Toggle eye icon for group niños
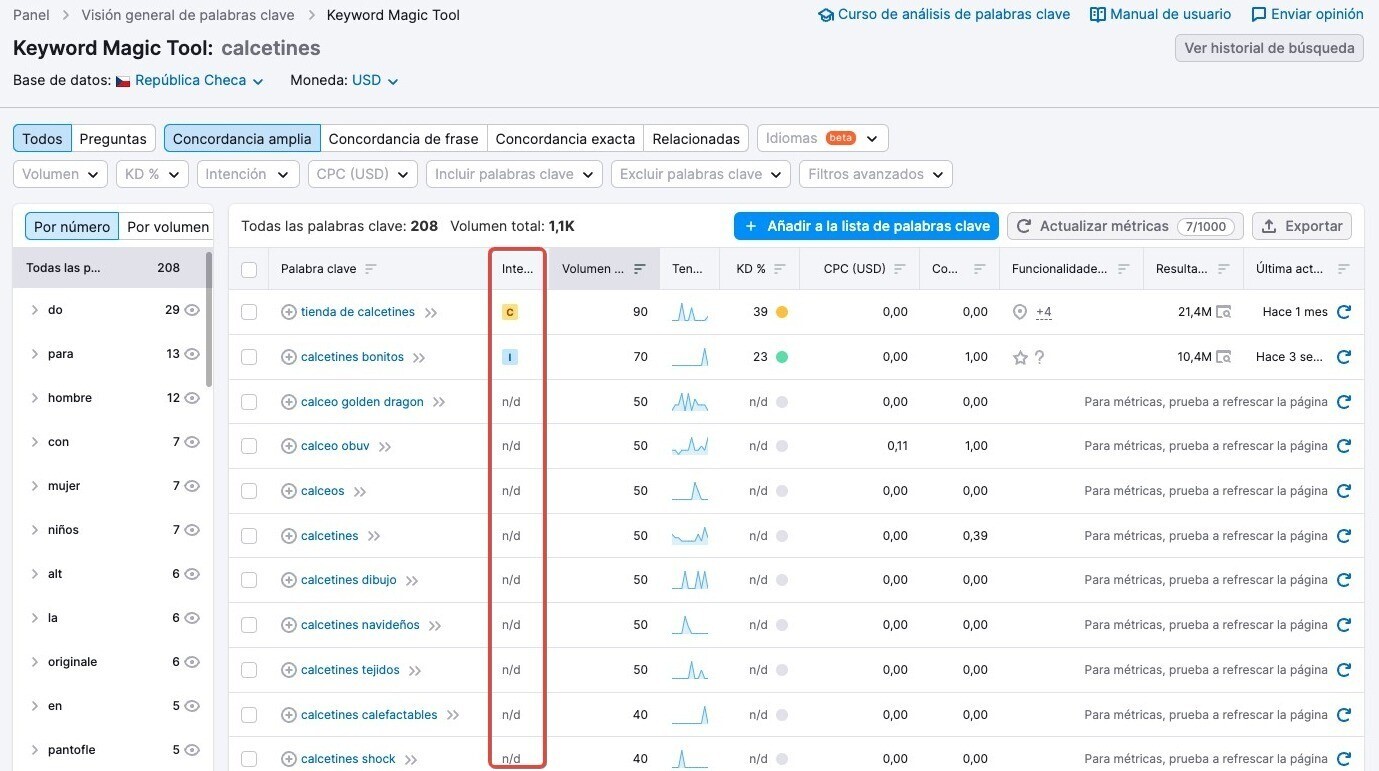 (192, 530)
